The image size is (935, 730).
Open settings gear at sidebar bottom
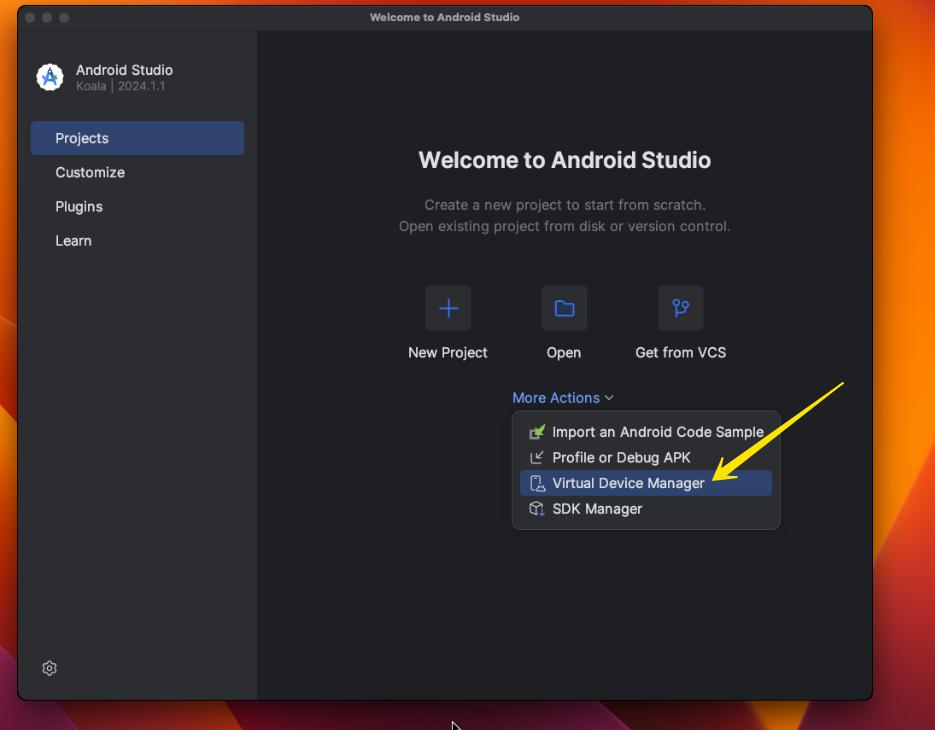click(x=49, y=668)
